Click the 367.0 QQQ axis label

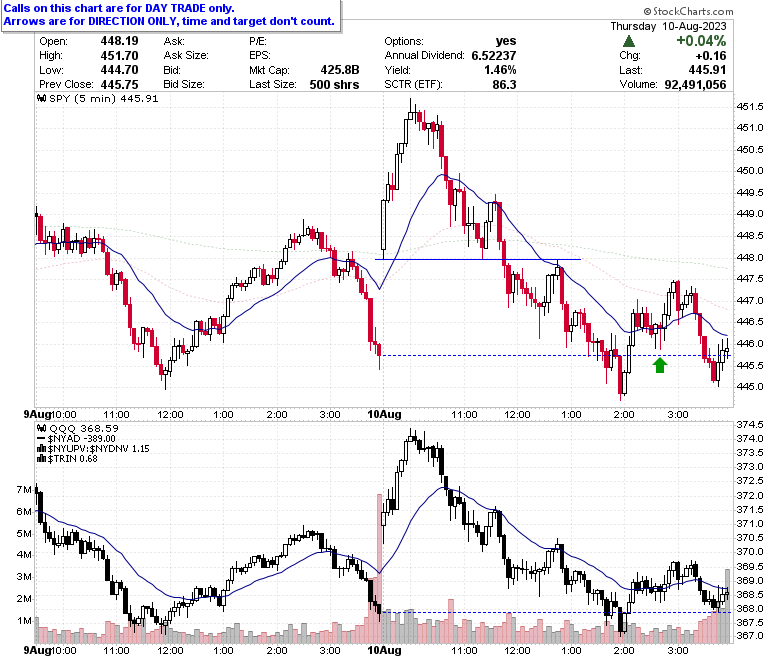pyautogui.click(x=750, y=636)
